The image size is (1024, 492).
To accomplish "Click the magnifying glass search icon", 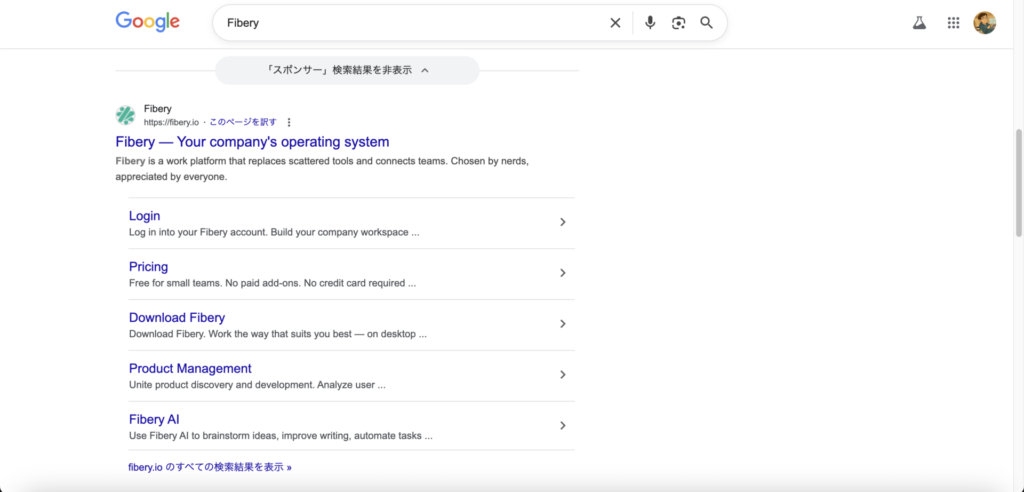I will click(x=707, y=23).
